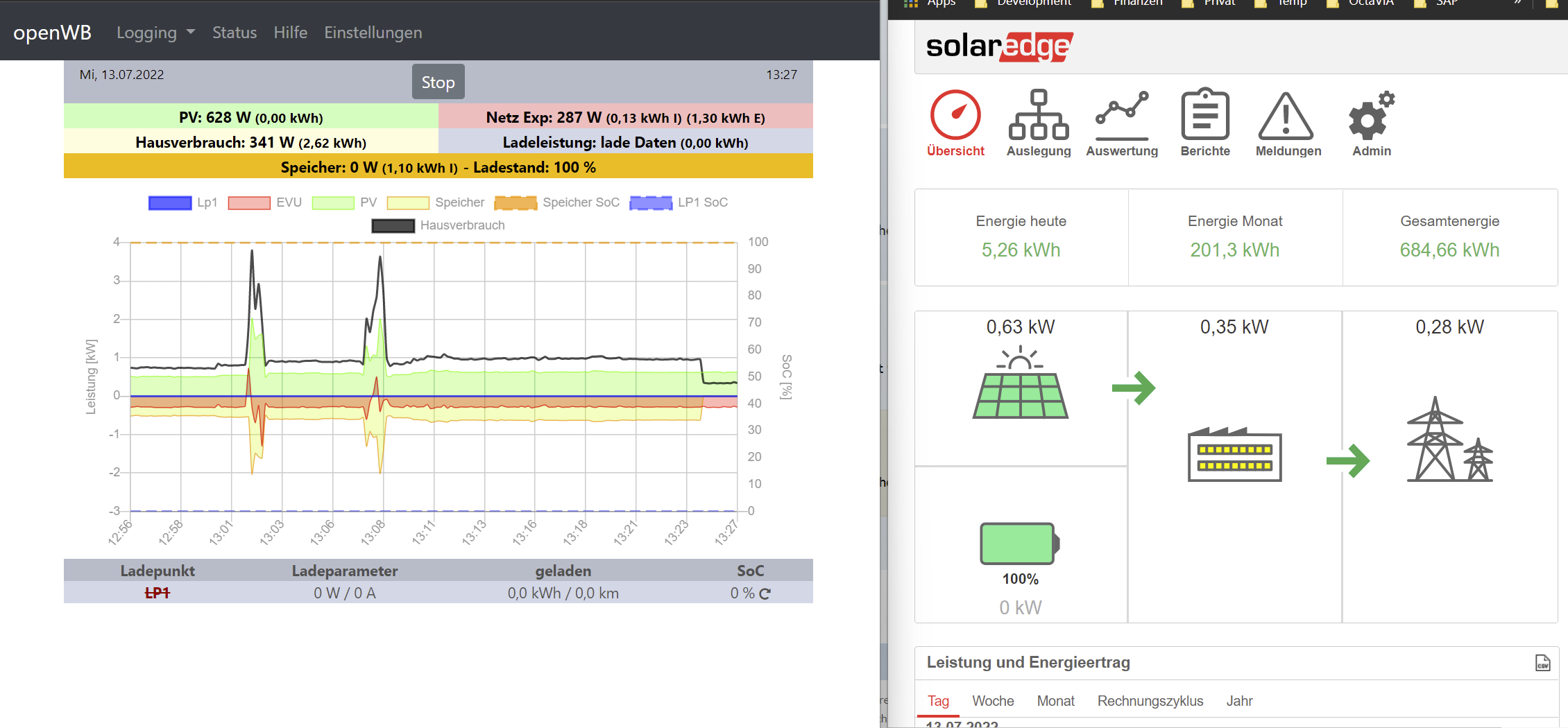Image resolution: width=1568 pixels, height=728 pixels.
Task: Open the Admin gear icon
Action: [1371, 115]
